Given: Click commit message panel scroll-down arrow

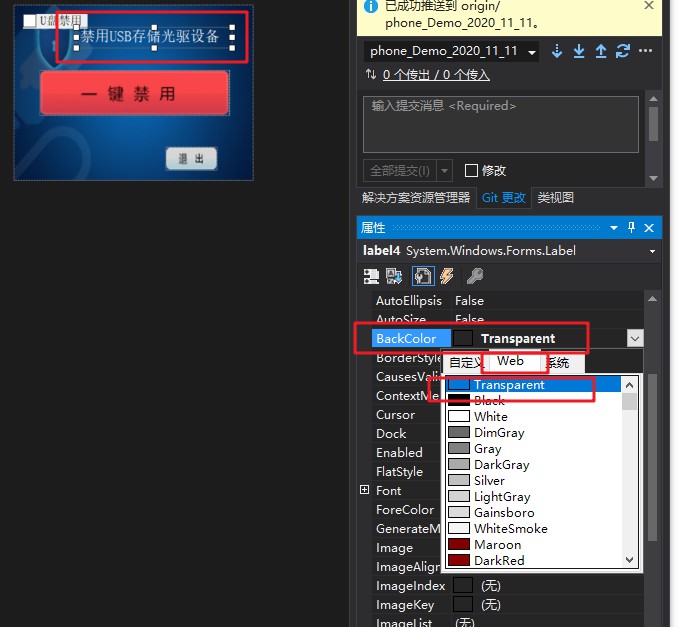Looking at the screenshot, I should click(653, 178).
